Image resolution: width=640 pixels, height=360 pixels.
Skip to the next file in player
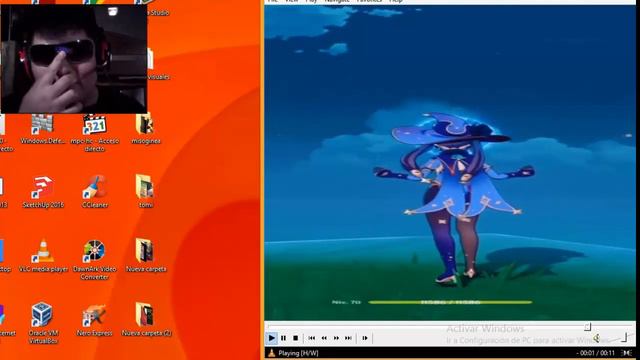tap(348, 338)
